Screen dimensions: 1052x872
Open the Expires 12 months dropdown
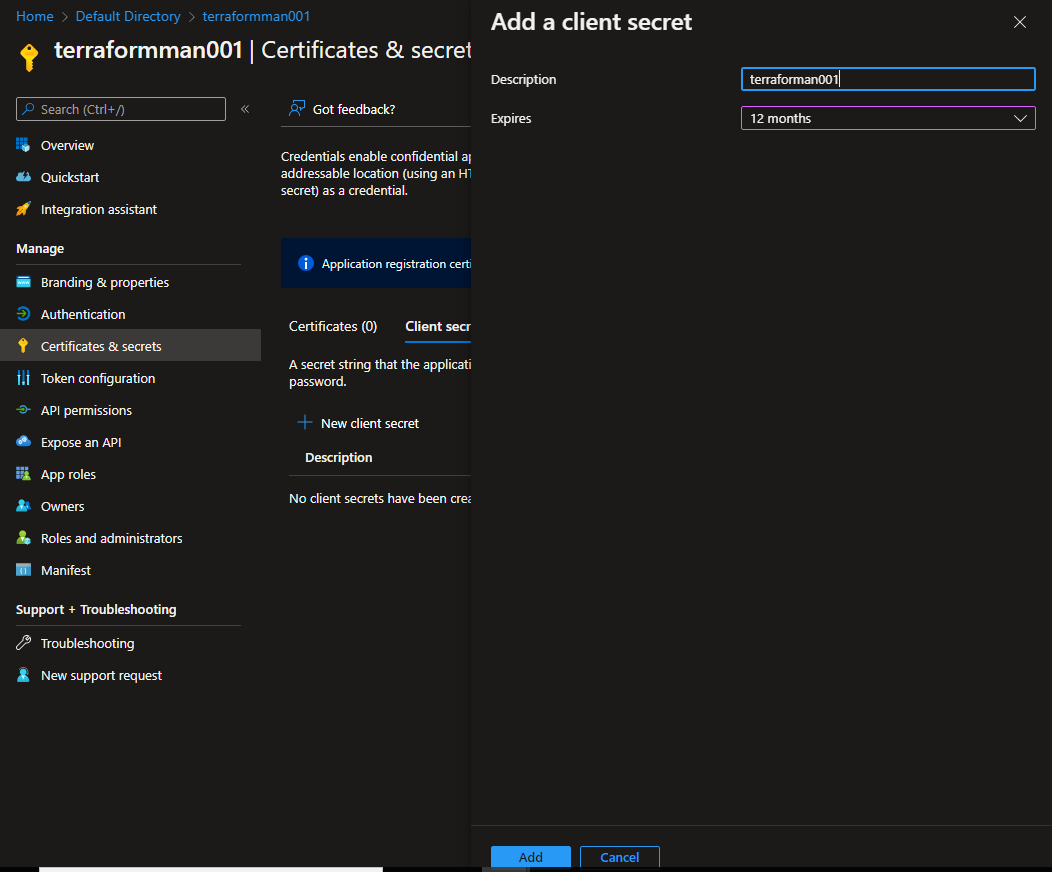pos(888,118)
